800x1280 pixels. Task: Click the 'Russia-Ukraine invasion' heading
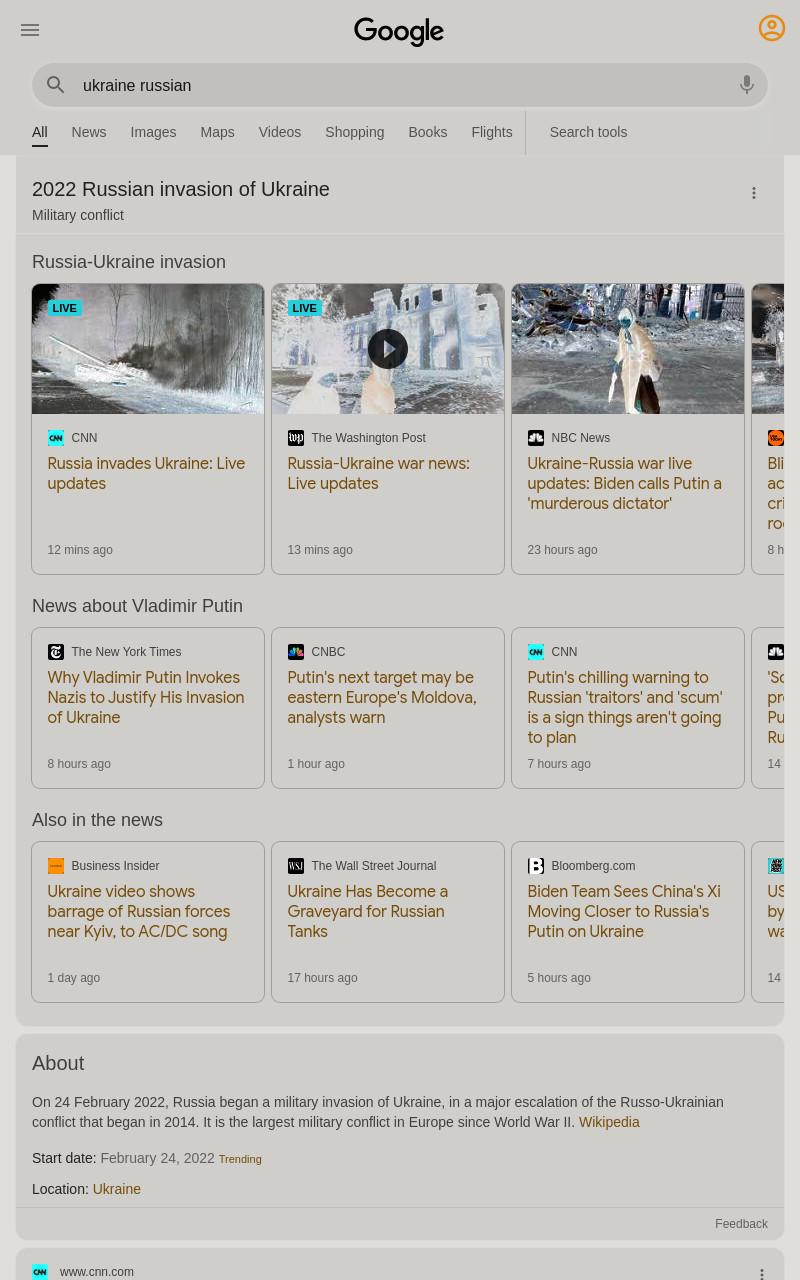pos(129,262)
